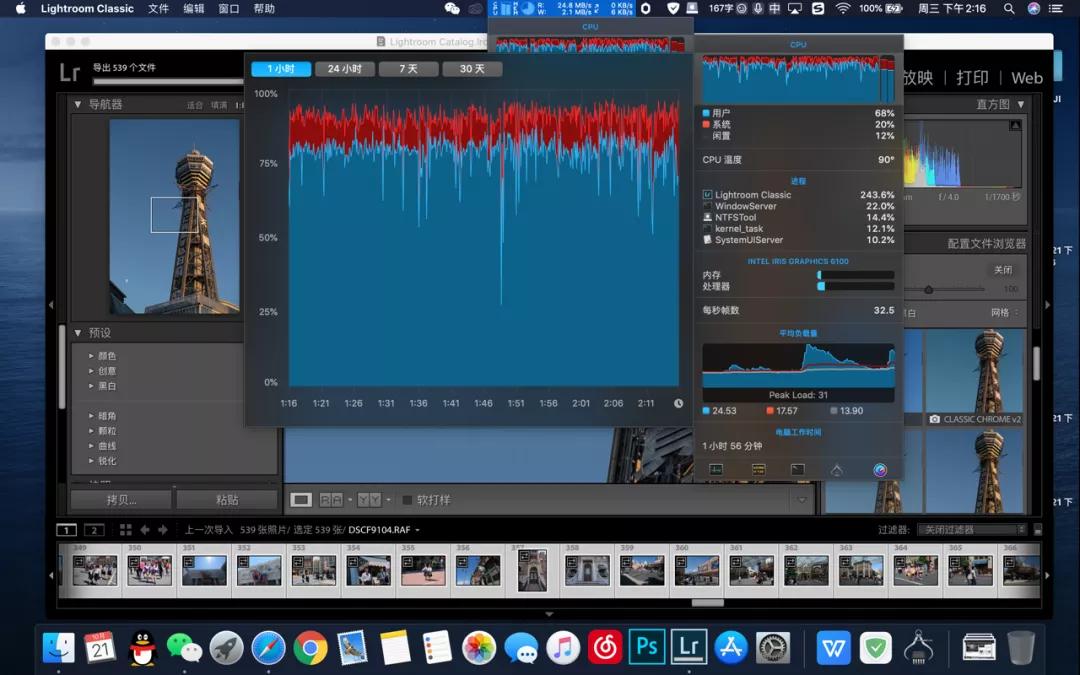The image size is (1080, 675).
Task: Switch CPU graph to 24 小时 tab
Action: coord(345,69)
